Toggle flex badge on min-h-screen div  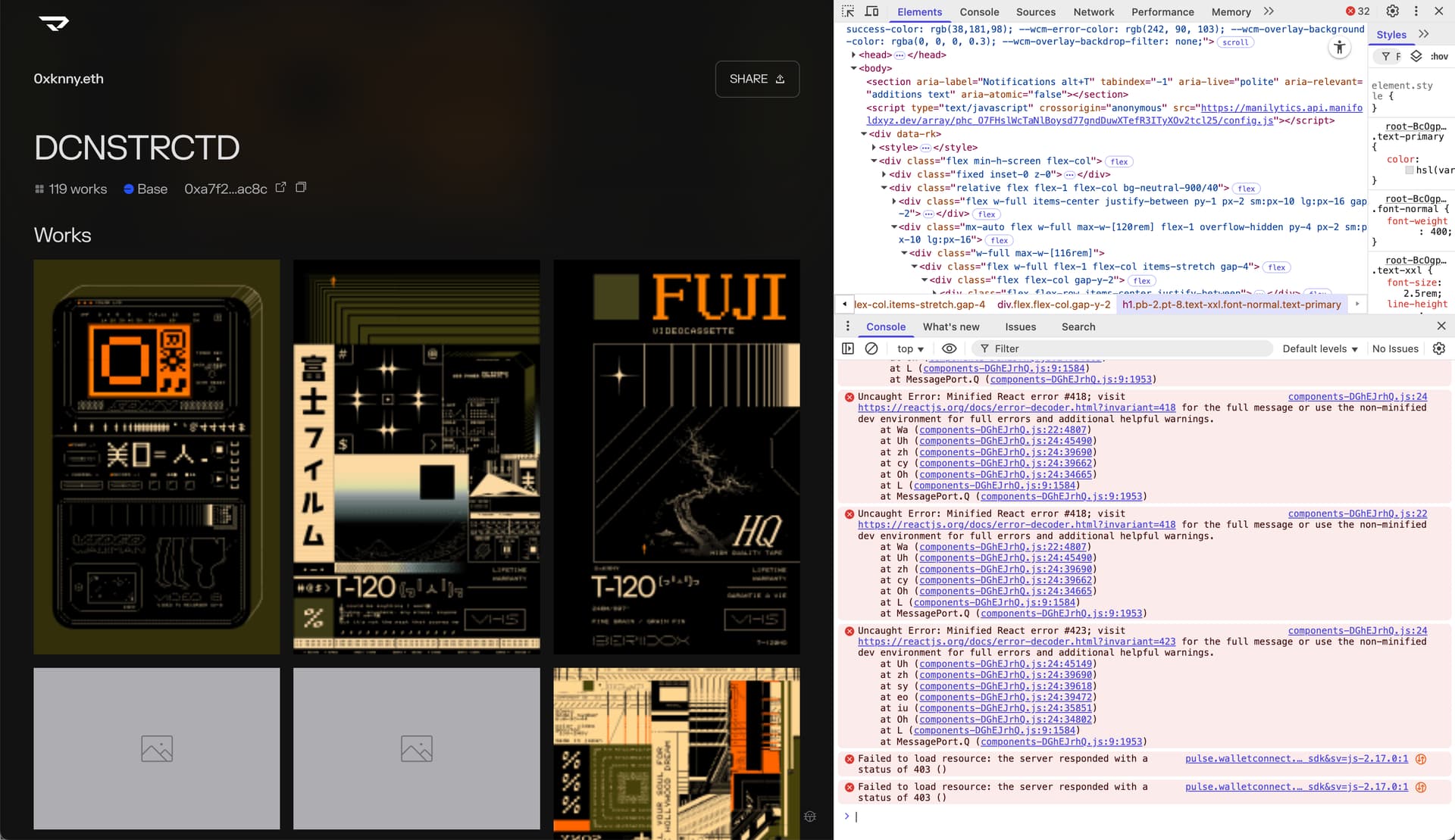coord(1119,161)
